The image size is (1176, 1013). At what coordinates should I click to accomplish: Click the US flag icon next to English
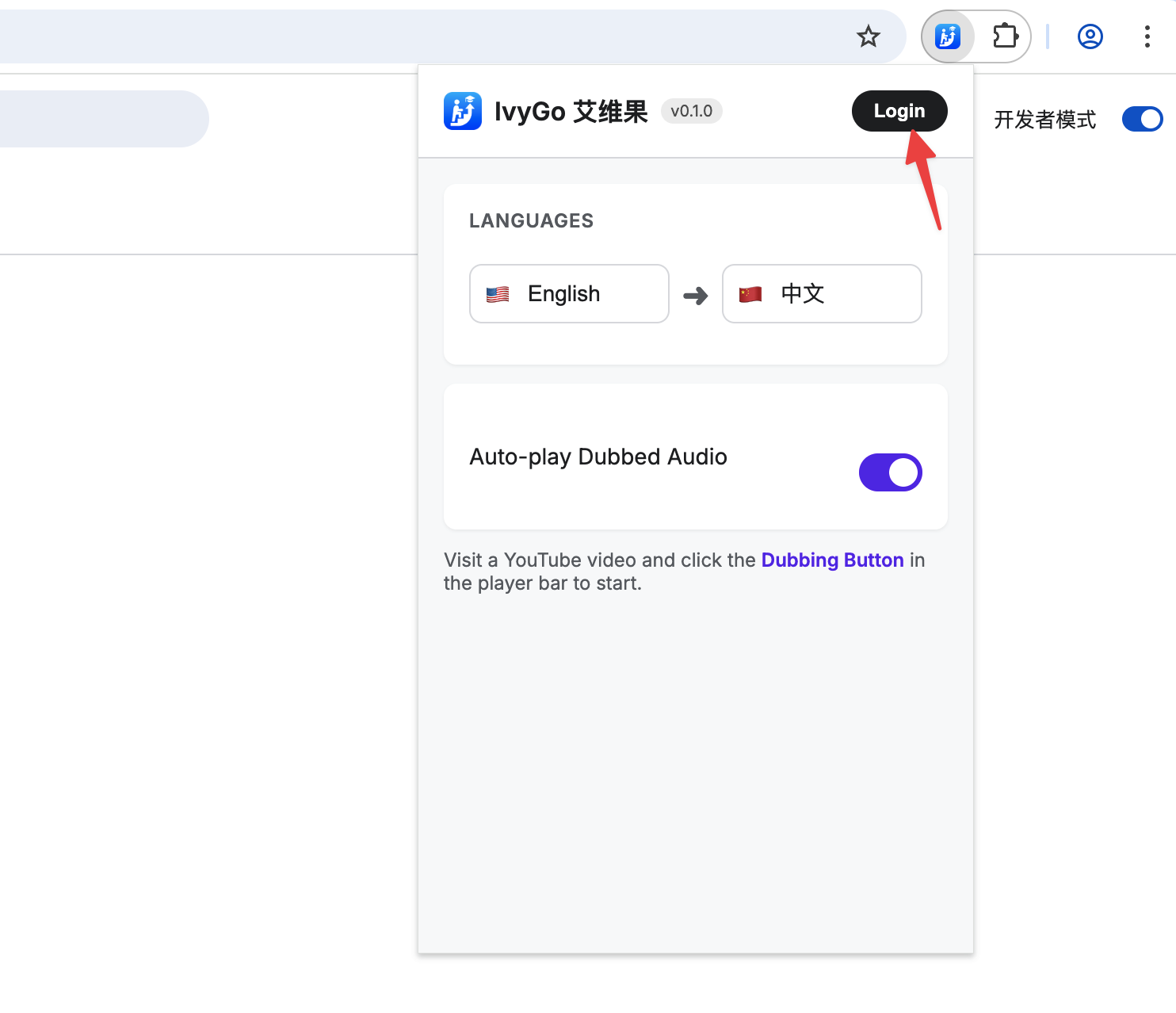[x=497, y=293]
